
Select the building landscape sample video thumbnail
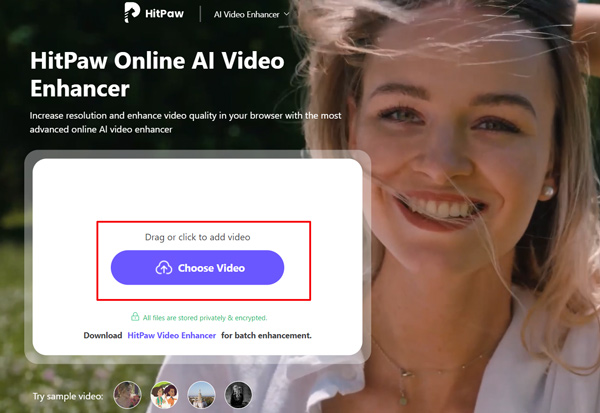(201, 395)
